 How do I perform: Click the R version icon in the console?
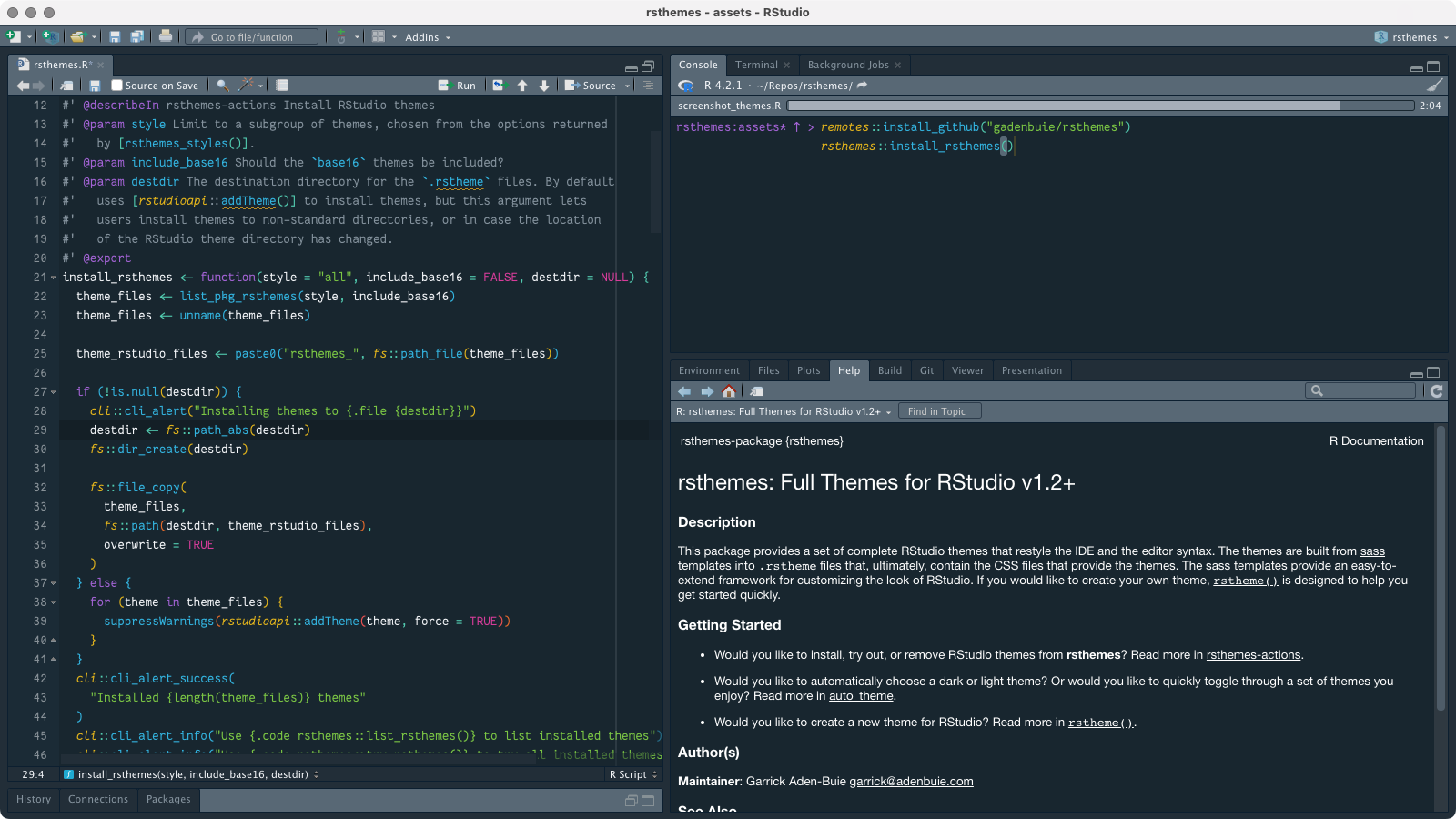686,86
